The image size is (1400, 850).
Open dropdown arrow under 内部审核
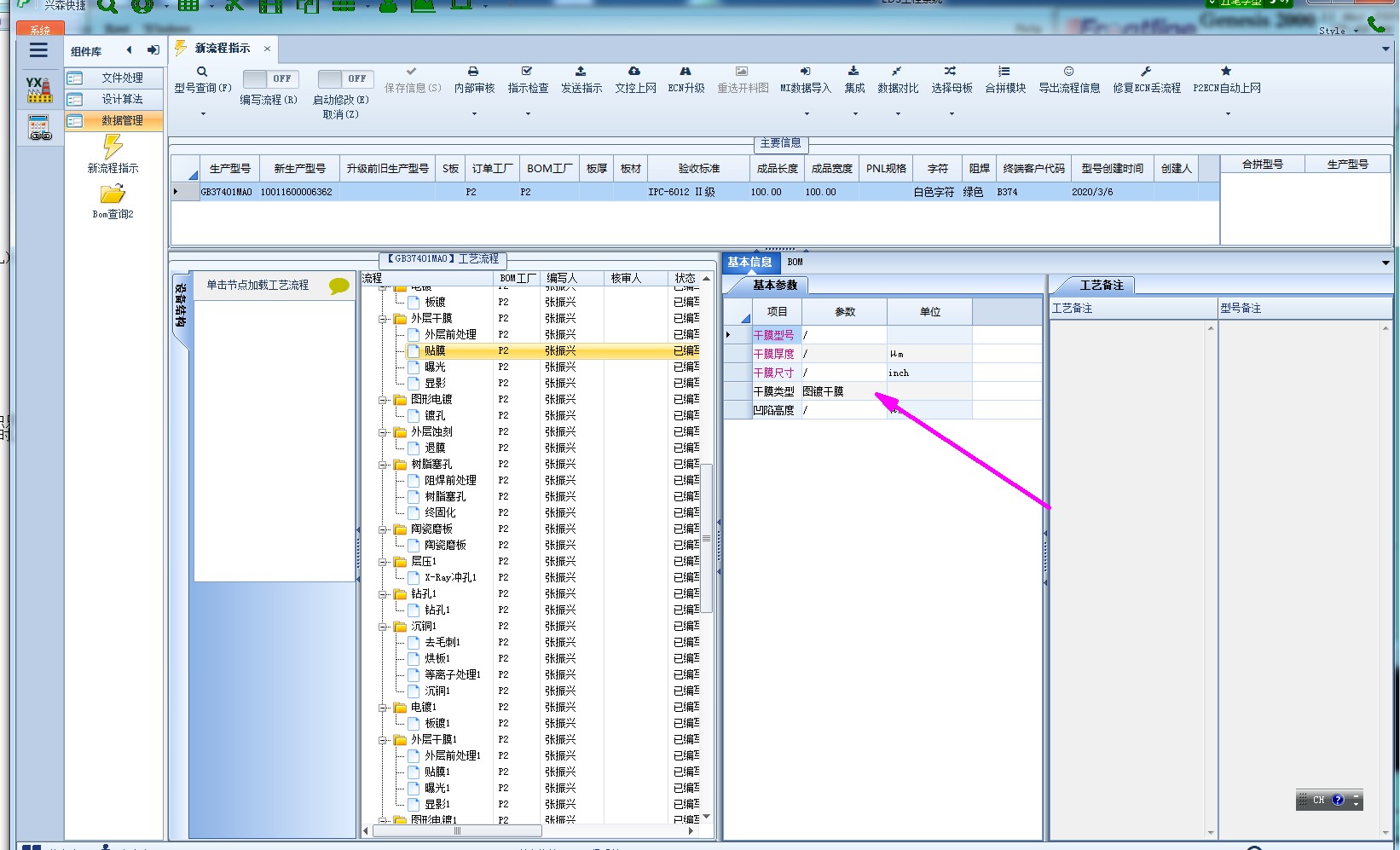pos(474,113)
